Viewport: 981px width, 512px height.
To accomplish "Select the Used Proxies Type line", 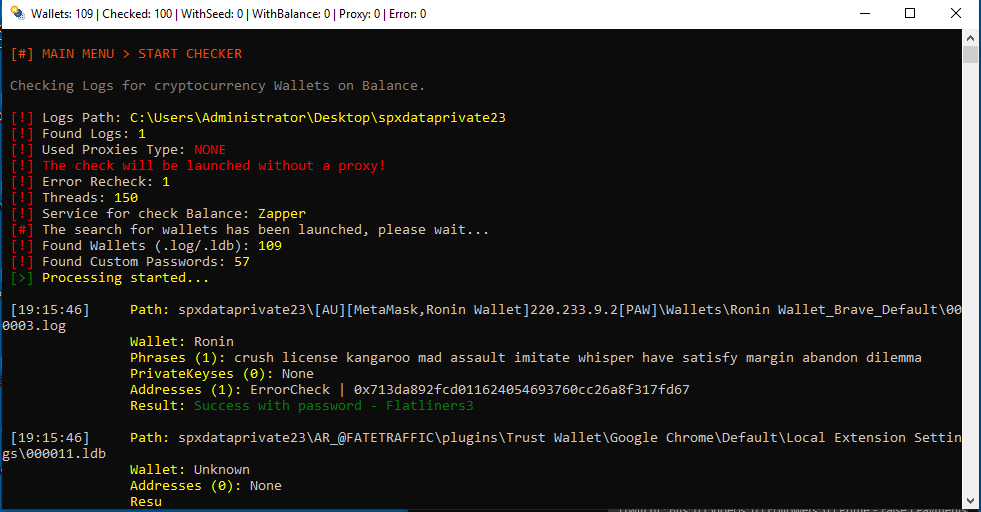I will (x=118, y=150).
